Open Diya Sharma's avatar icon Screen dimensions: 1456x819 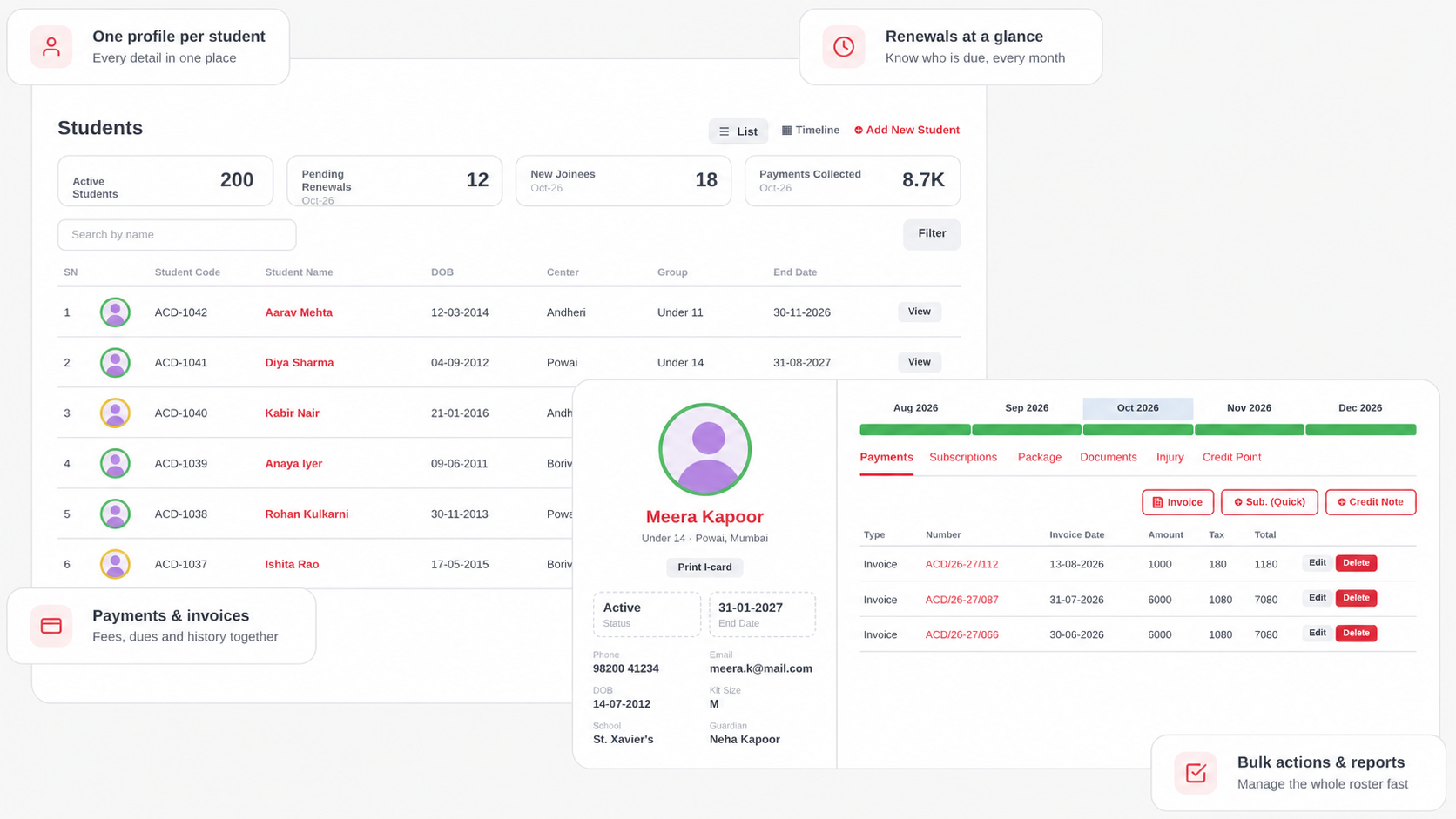click(115, 363)
